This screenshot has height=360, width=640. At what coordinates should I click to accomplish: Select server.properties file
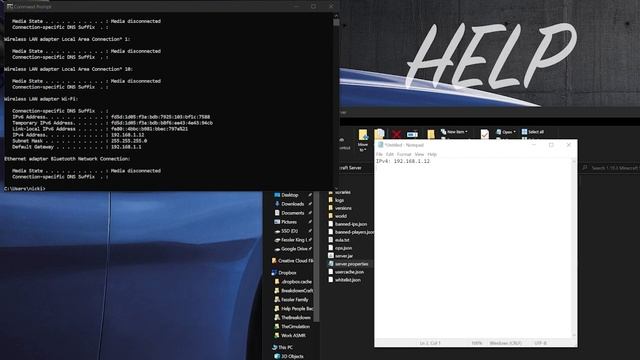click(351, 264)
